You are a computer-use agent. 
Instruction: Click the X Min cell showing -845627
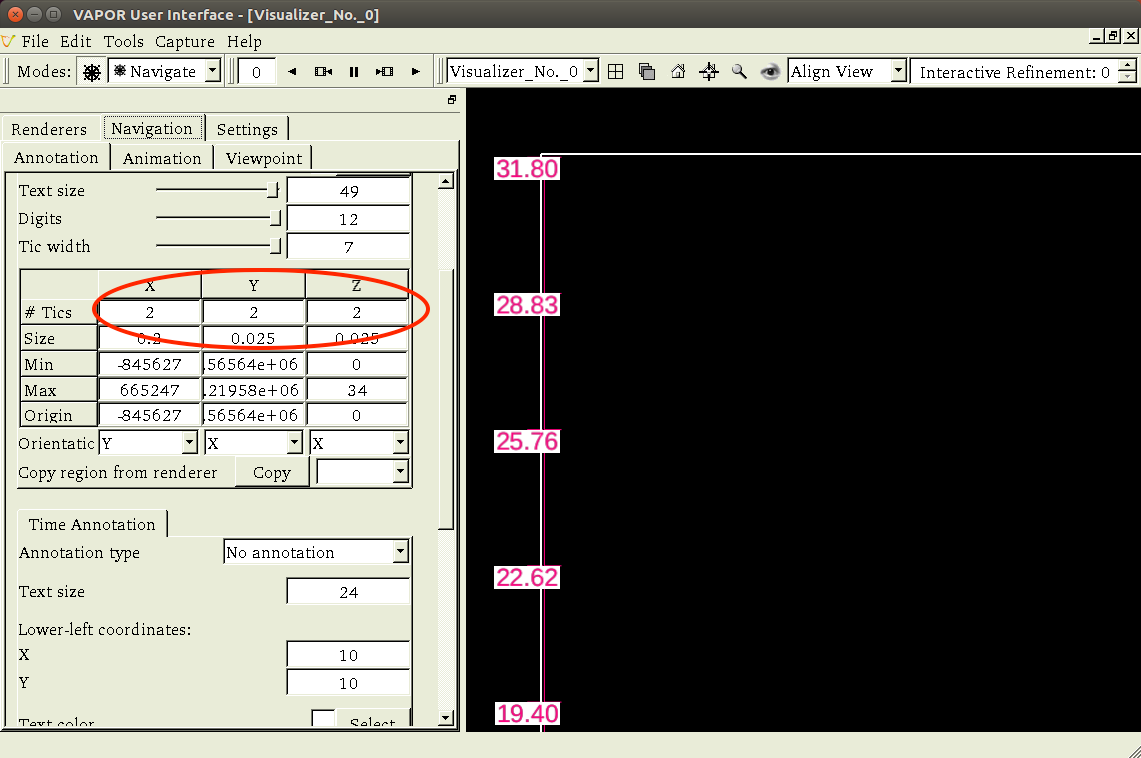(x=150, y=364)
